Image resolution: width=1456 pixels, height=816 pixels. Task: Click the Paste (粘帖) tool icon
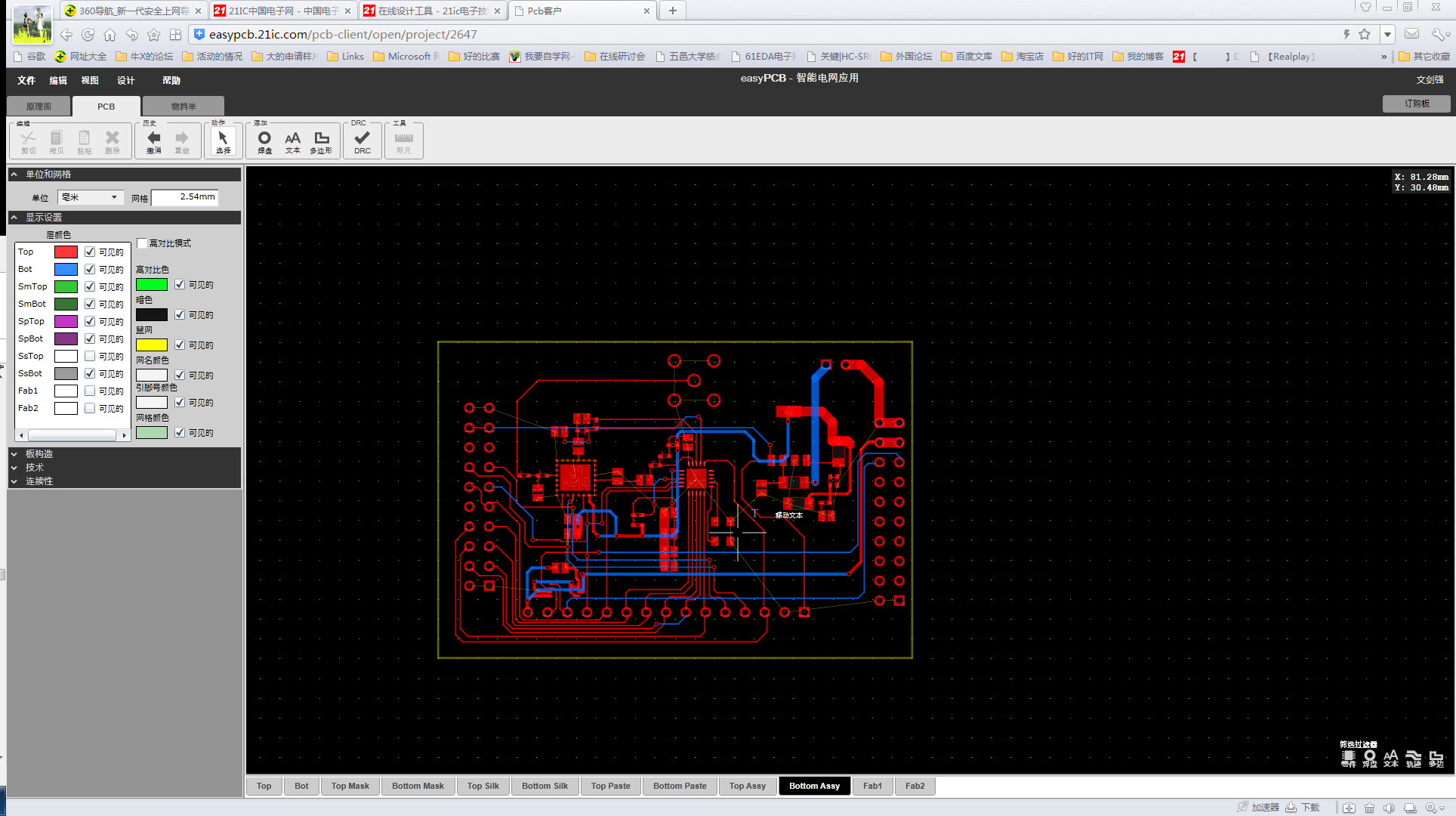point(84,141)
